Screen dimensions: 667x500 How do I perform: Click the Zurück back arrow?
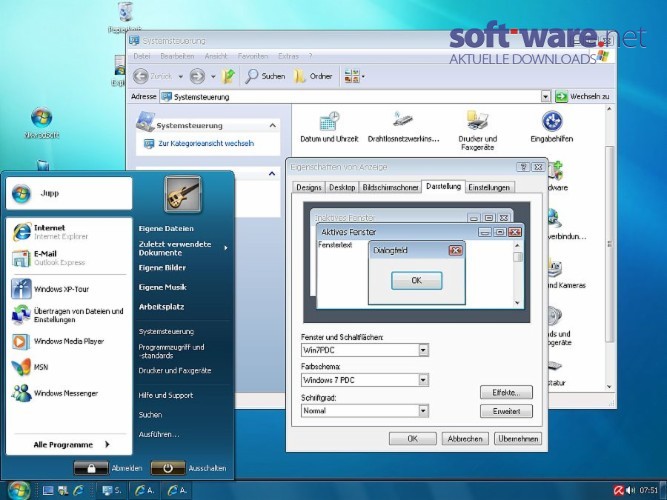141,76
